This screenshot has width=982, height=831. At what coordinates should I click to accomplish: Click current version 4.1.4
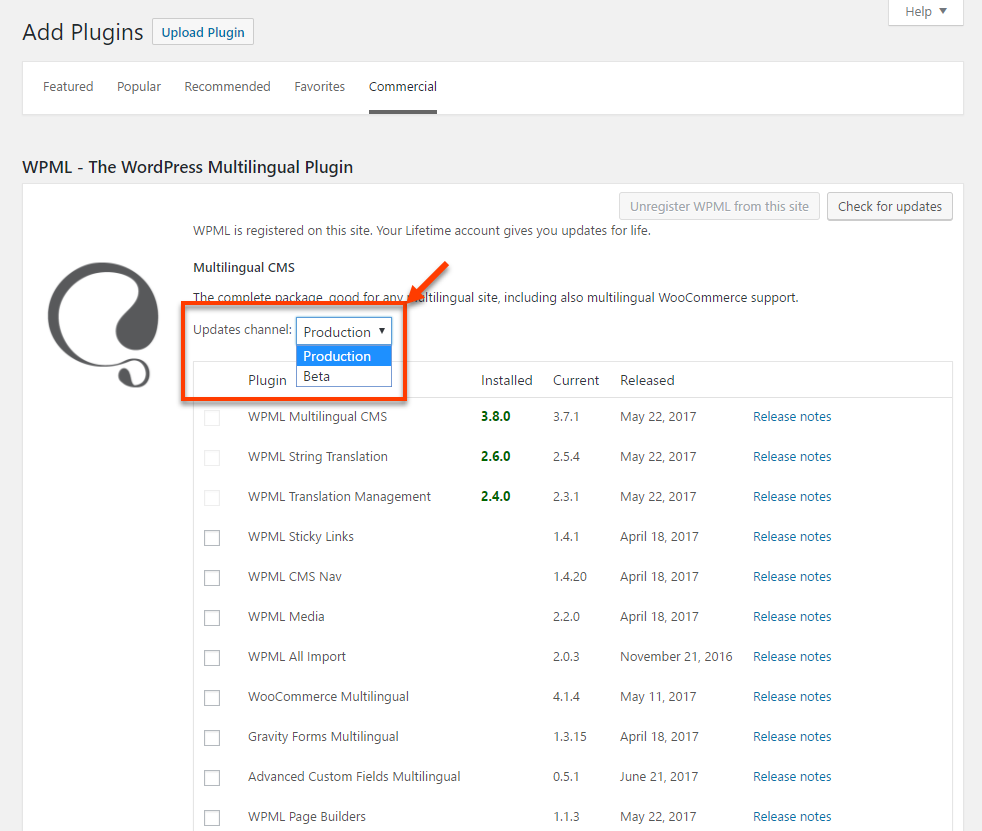[566, 697]
